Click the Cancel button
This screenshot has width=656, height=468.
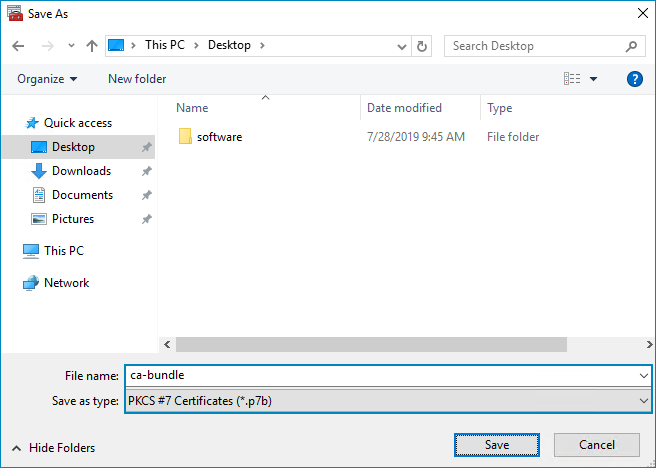pos(597,445)
